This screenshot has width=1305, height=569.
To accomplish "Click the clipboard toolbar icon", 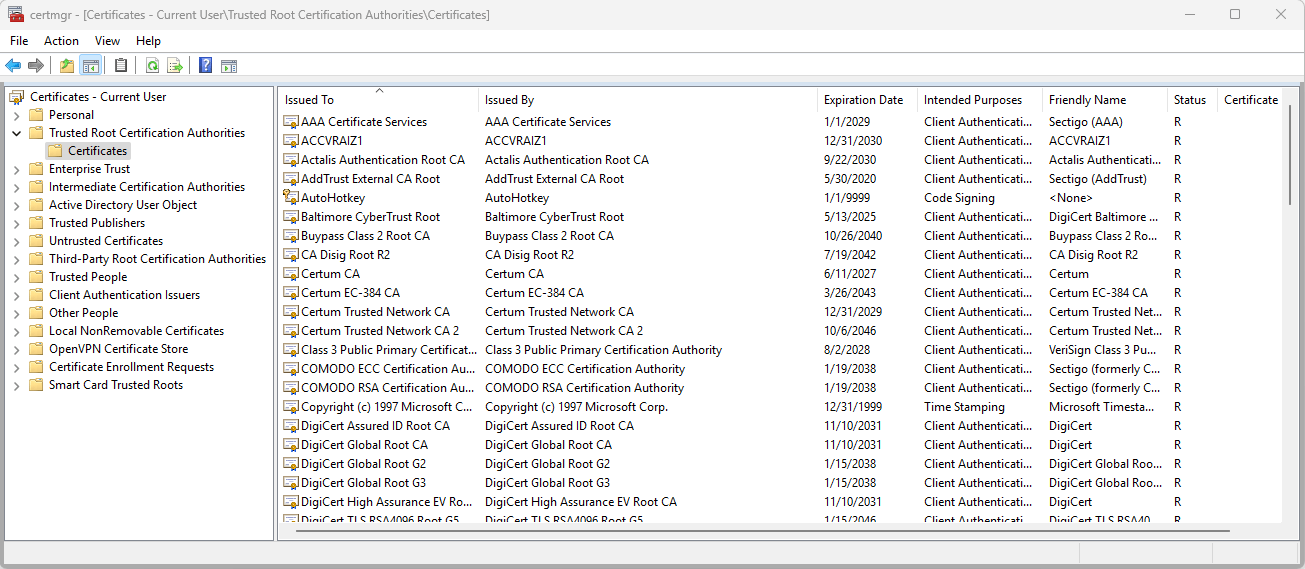I will pyautogui.click(x=121, y=66).
